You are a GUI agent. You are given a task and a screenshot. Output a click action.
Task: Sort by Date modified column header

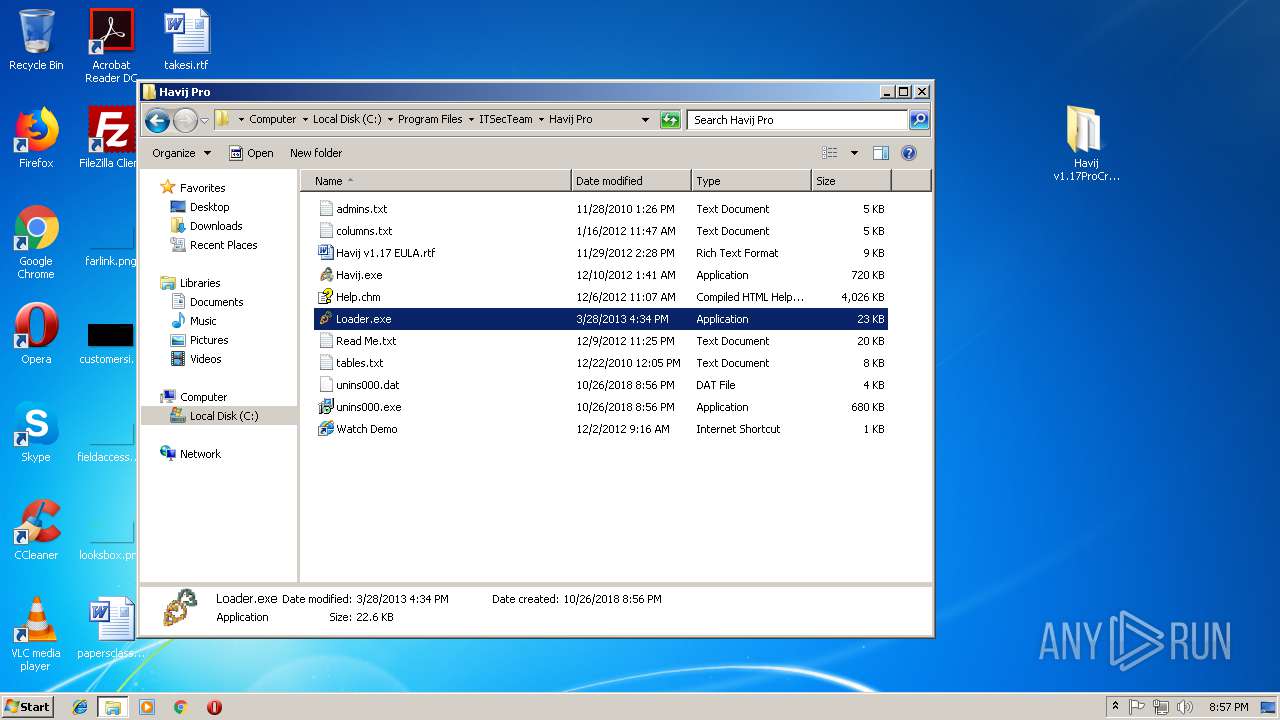point(631,181)
